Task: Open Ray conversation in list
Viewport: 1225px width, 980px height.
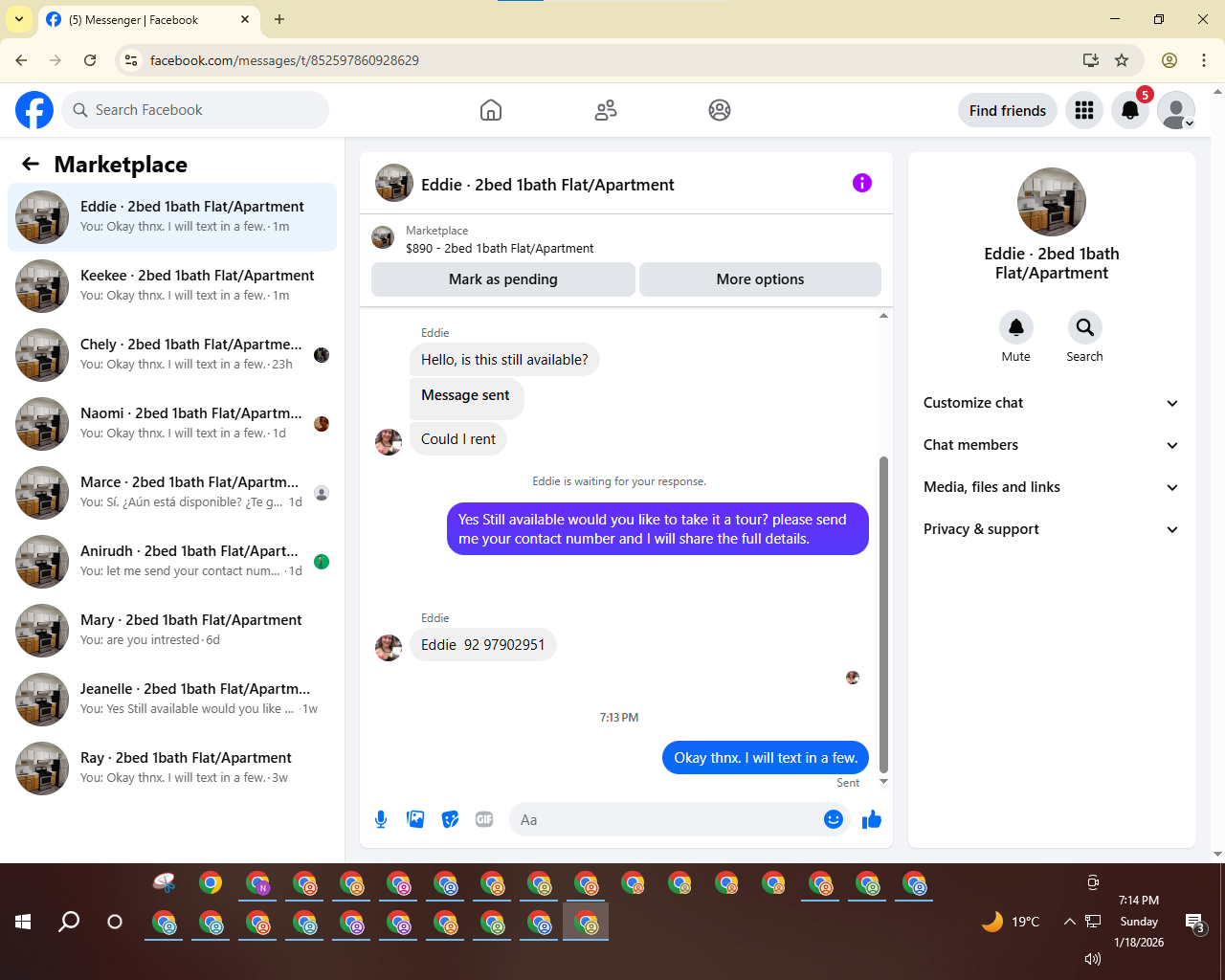Action: click(172, 768)
